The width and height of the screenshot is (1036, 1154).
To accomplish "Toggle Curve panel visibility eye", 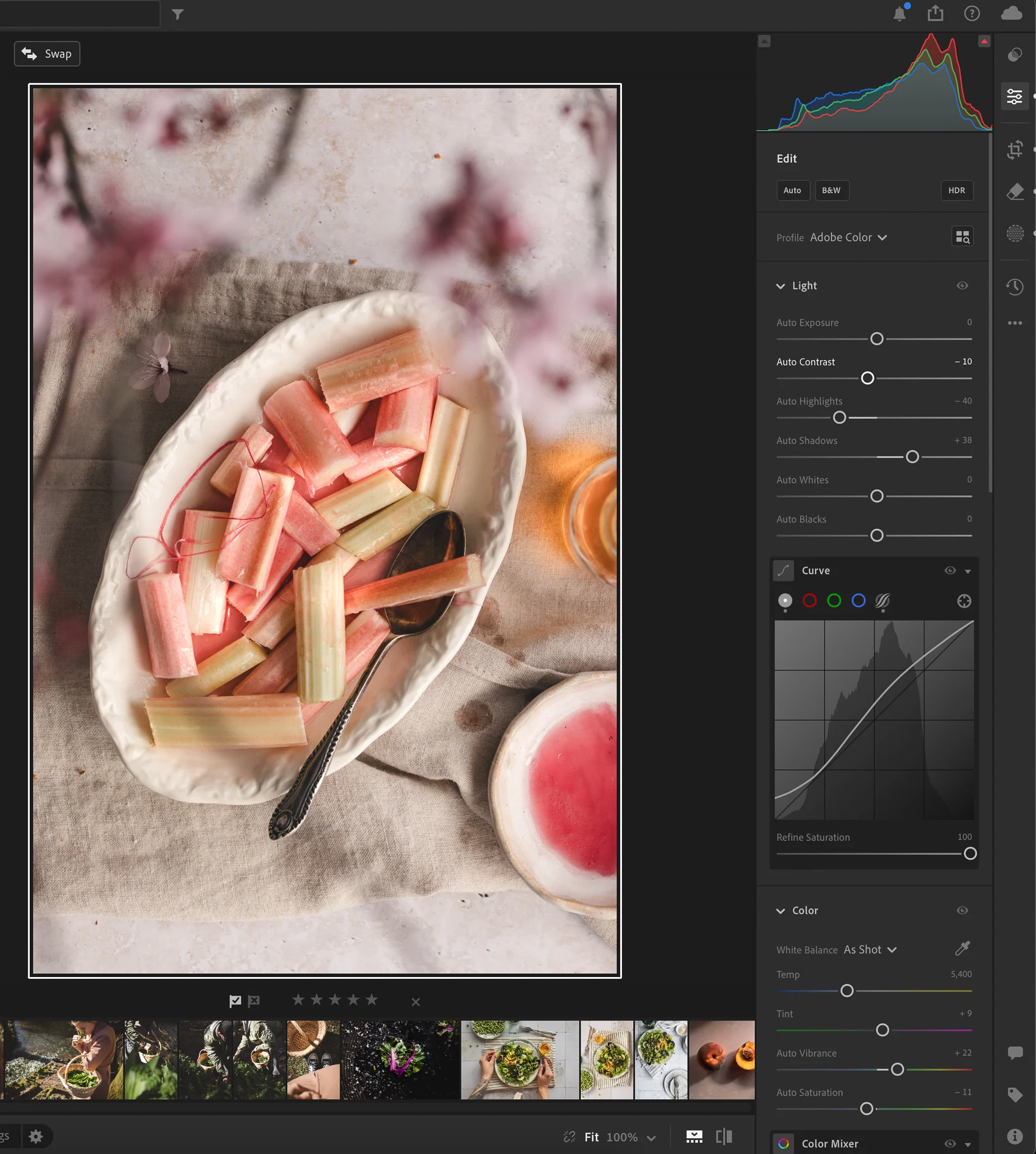I will coord(949,570).
